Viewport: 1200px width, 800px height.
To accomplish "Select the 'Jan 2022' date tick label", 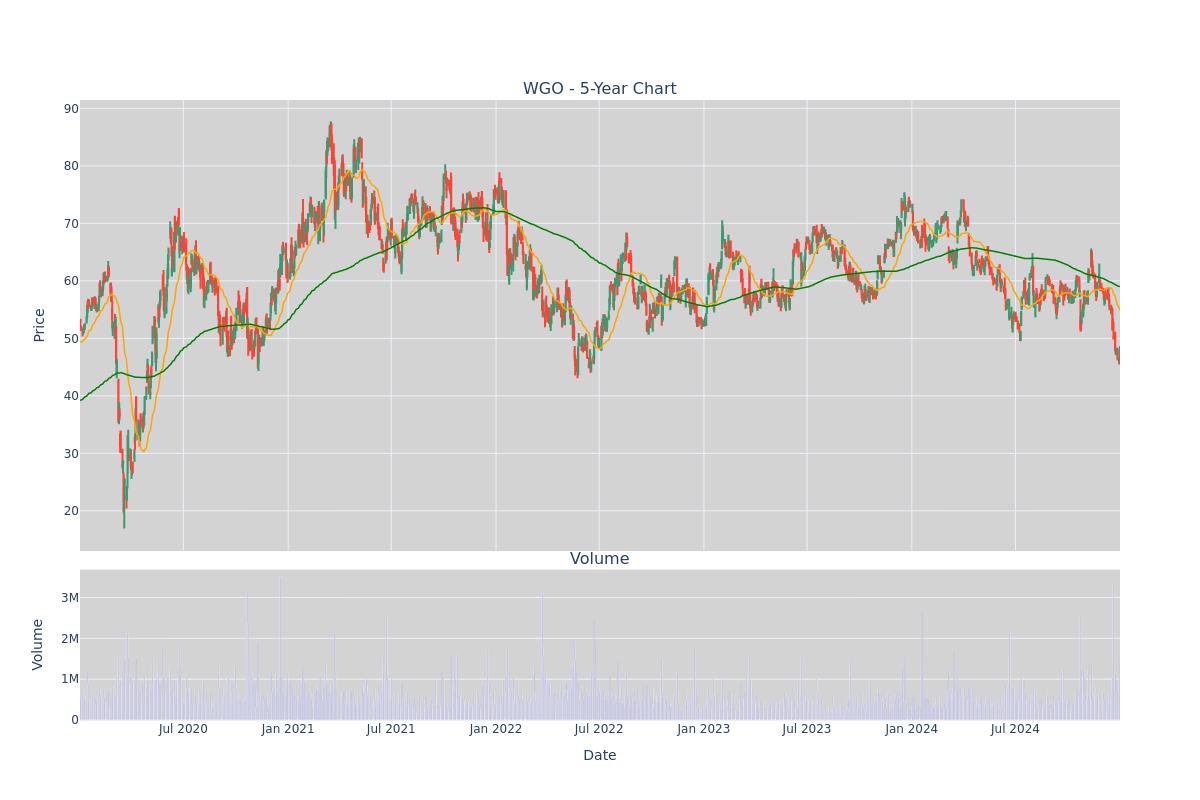I will pos(496,729).
